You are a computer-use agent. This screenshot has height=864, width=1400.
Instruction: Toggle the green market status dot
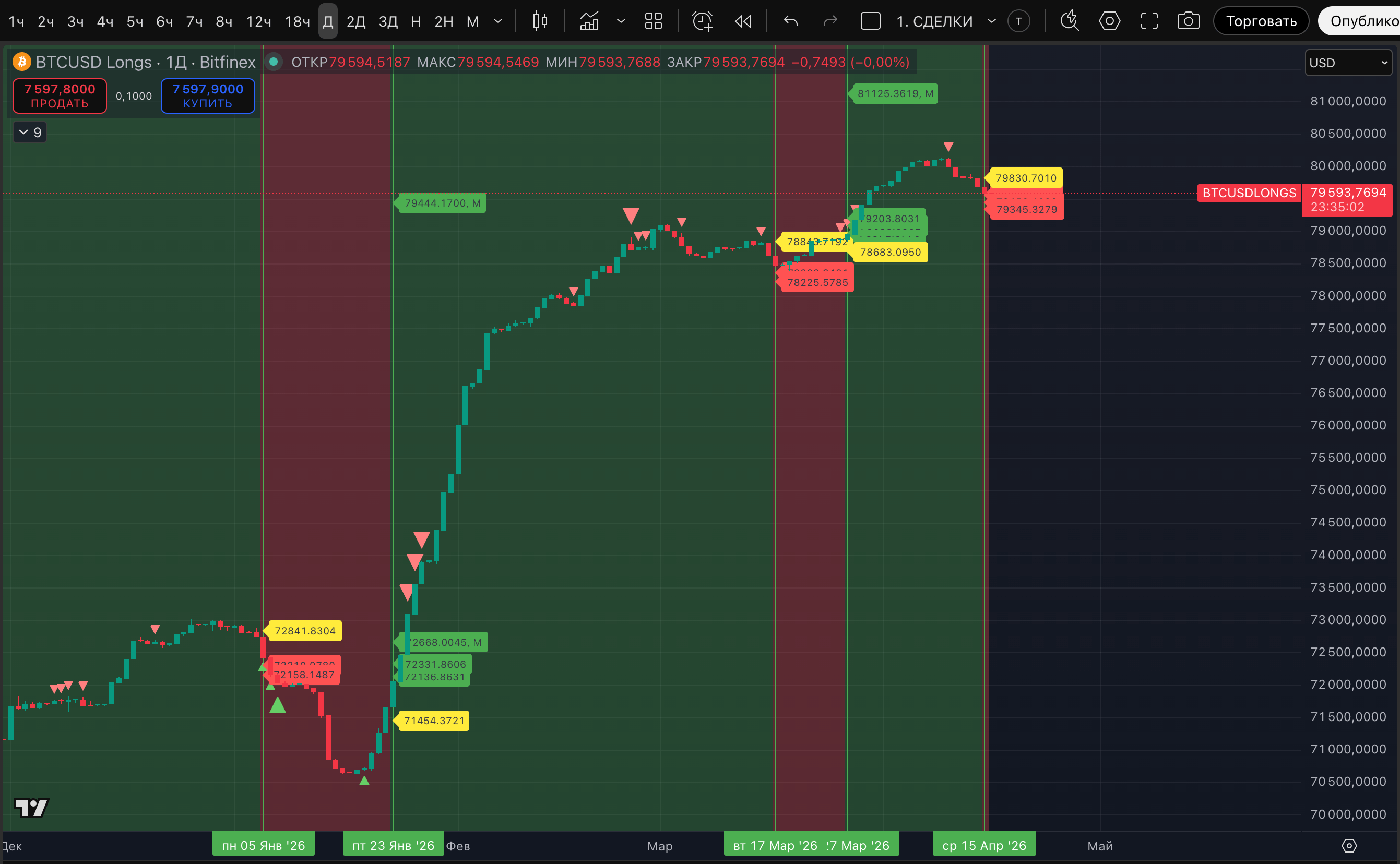[273, 62]
